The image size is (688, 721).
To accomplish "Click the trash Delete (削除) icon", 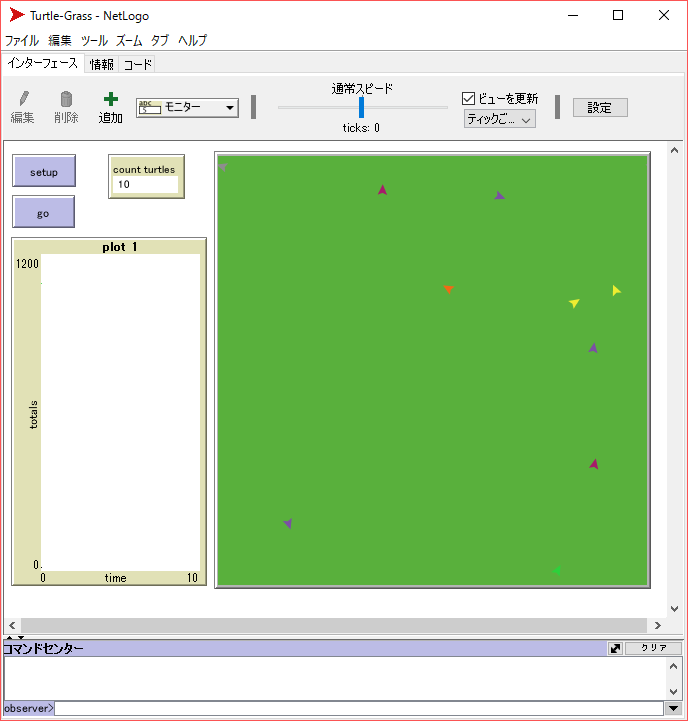I will 66,99.
